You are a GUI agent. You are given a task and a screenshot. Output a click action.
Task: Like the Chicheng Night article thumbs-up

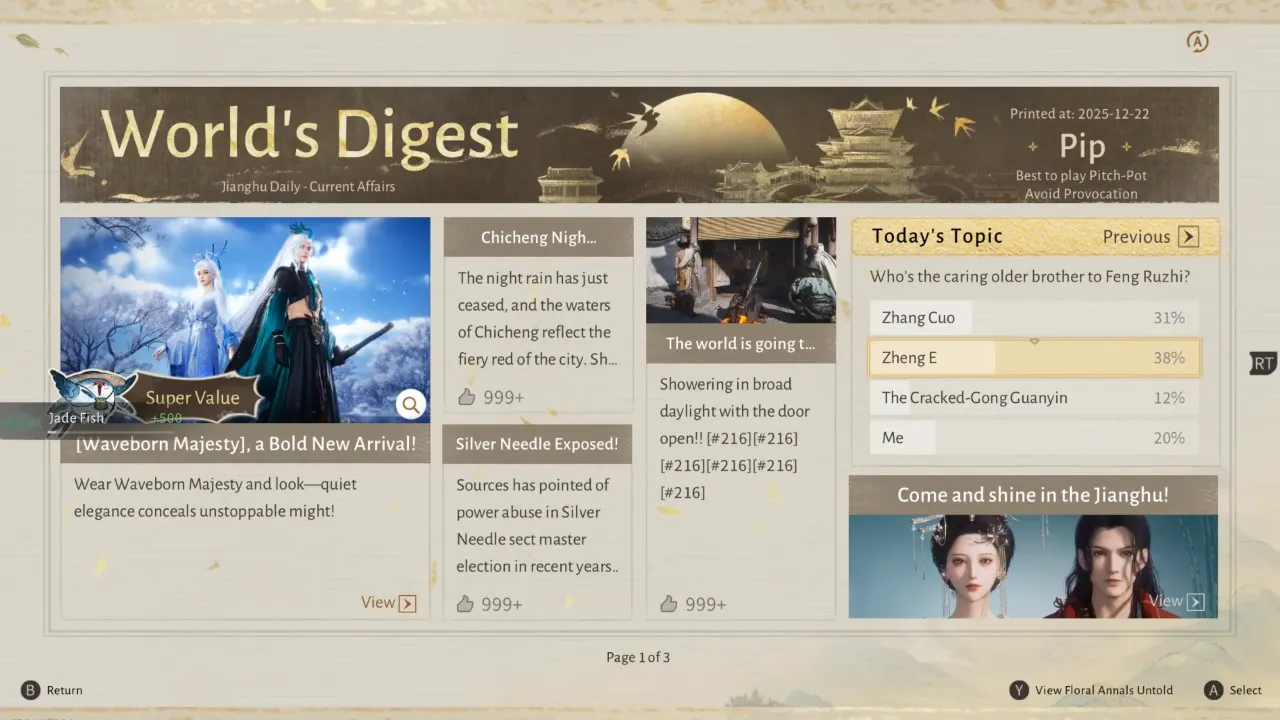coord(467,397)
